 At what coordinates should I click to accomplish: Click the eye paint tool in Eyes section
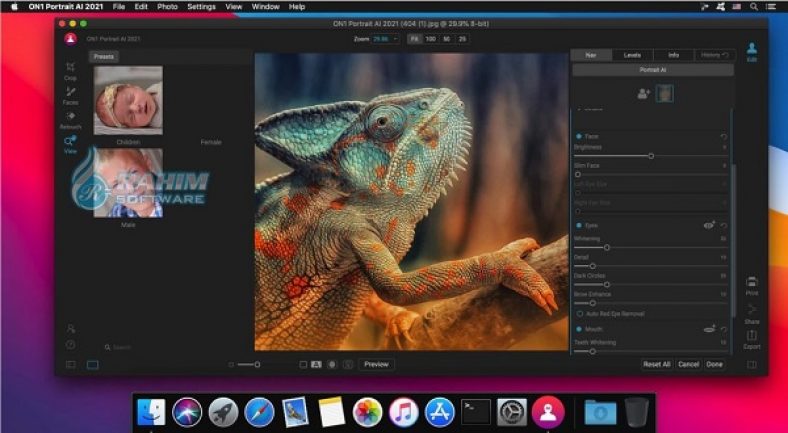(709, 226)
